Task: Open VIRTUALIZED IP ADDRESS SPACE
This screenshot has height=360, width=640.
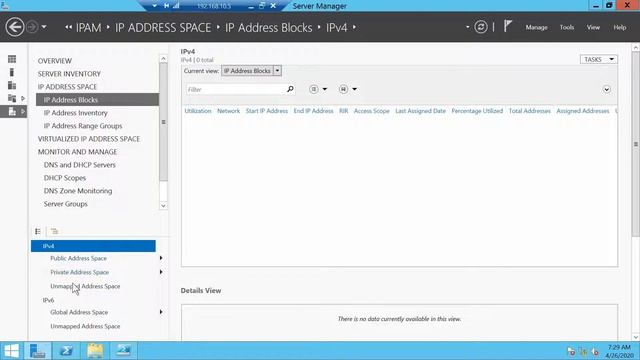Action: [x=89, y=139]
